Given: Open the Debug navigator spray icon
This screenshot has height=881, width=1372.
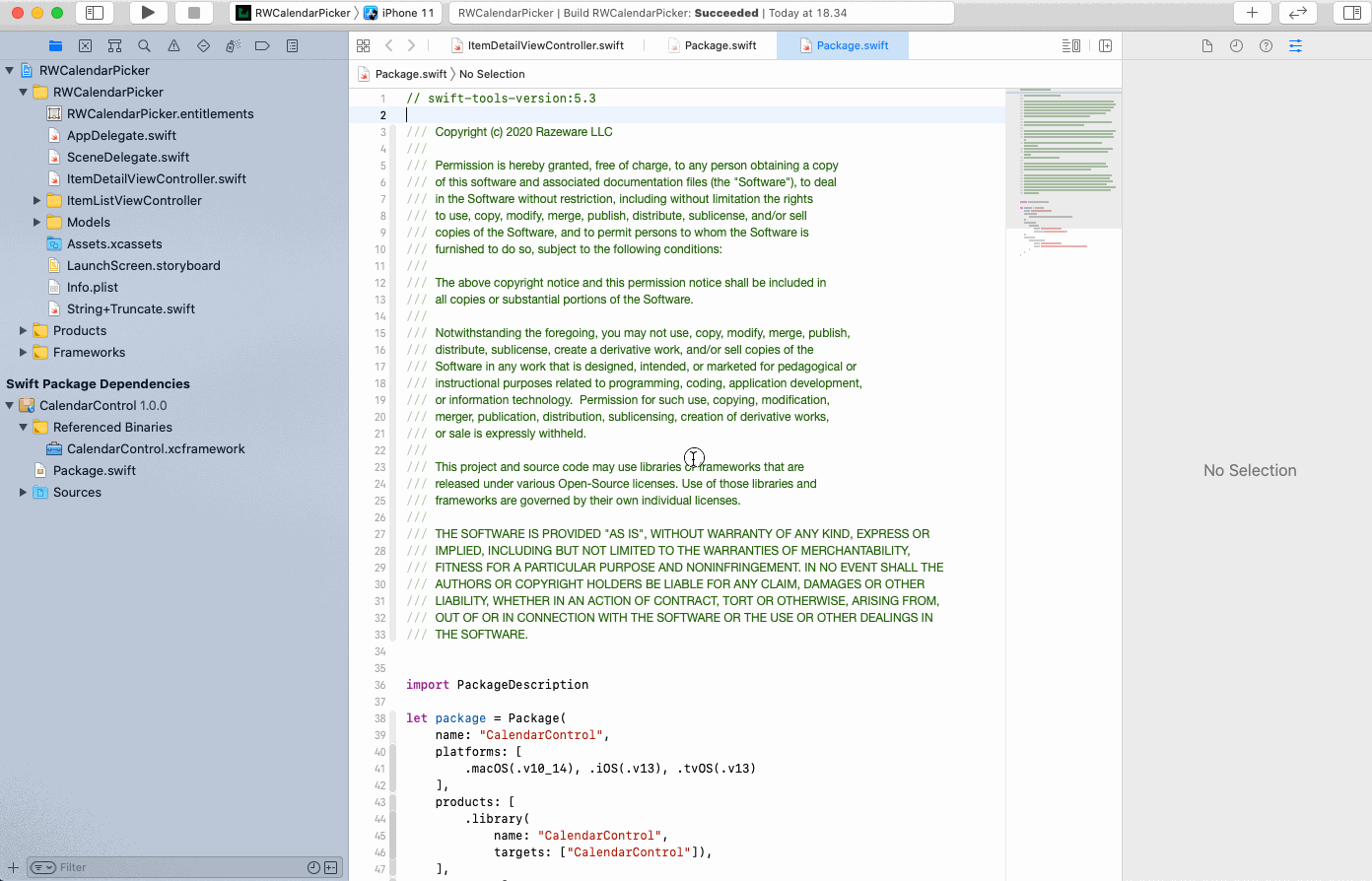Looking at the screenshot, I should pos(233,45).
